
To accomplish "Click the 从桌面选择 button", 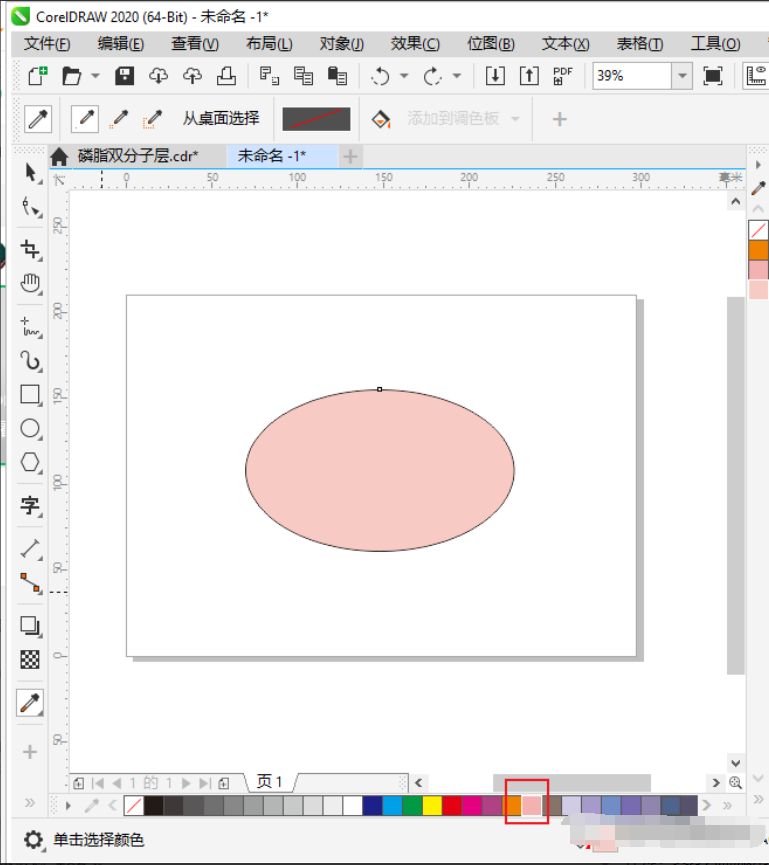I will point(221,118).
